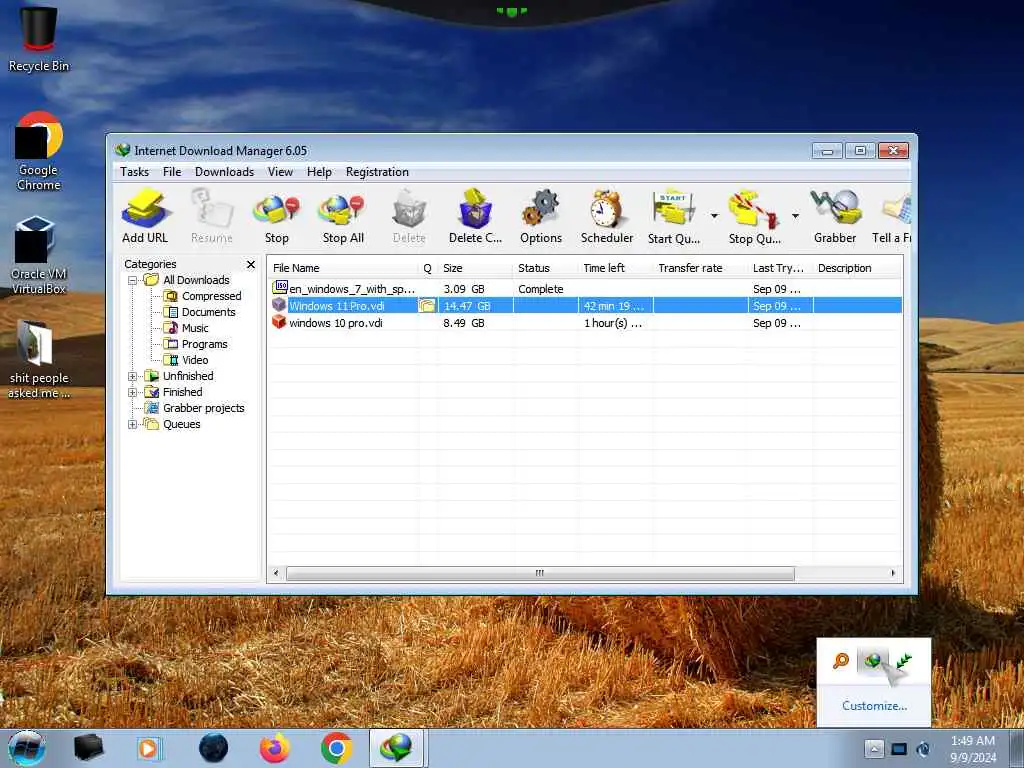Screen dimensions: 1024x768
Task: Sort by the Status column header
Action: point(545,268)
